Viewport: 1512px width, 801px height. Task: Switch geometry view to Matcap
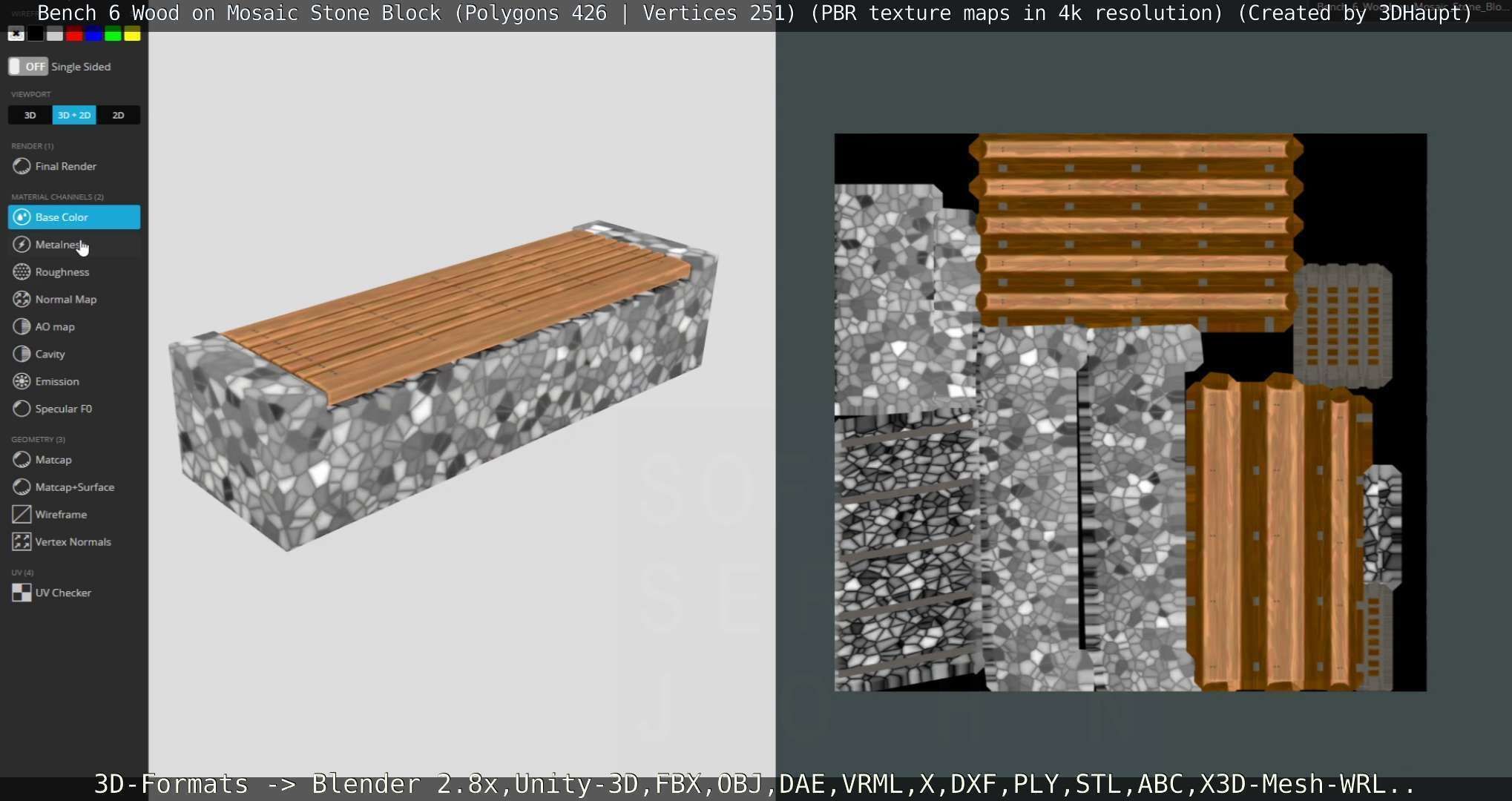(x=73, y=460)
